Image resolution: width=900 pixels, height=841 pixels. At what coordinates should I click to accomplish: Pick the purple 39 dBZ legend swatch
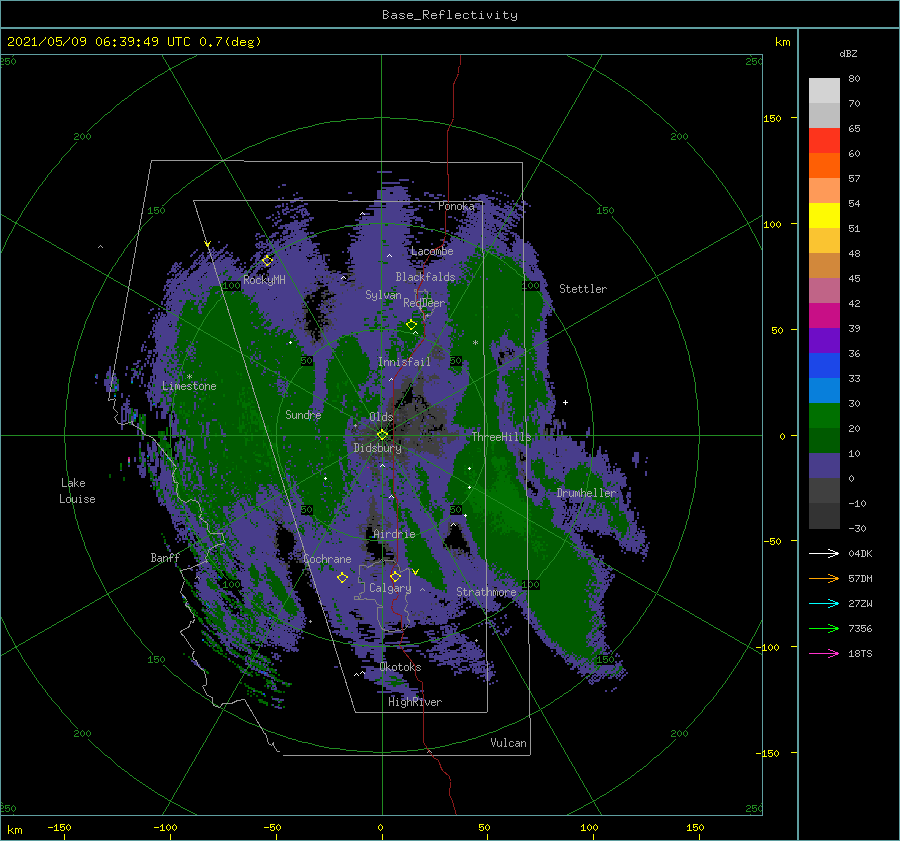click(x=824, y=341)
